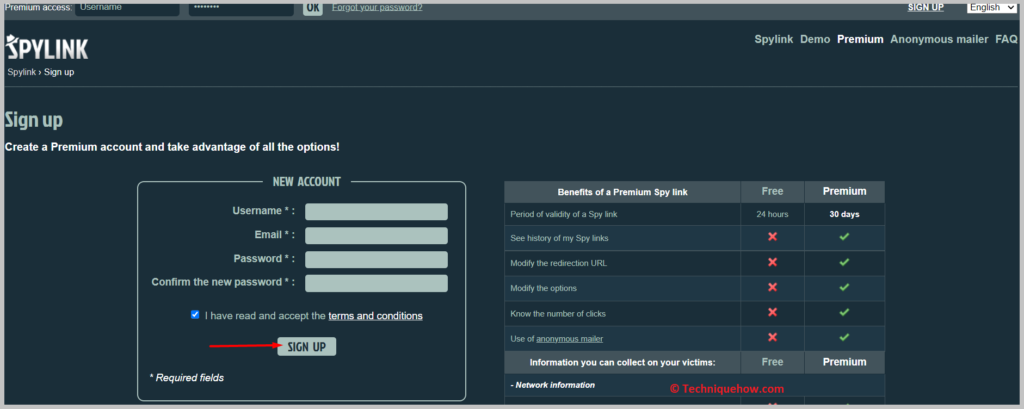Open the English language dropdown
The width and height of the screenshot is (1024, 409).
pos(992,7)
